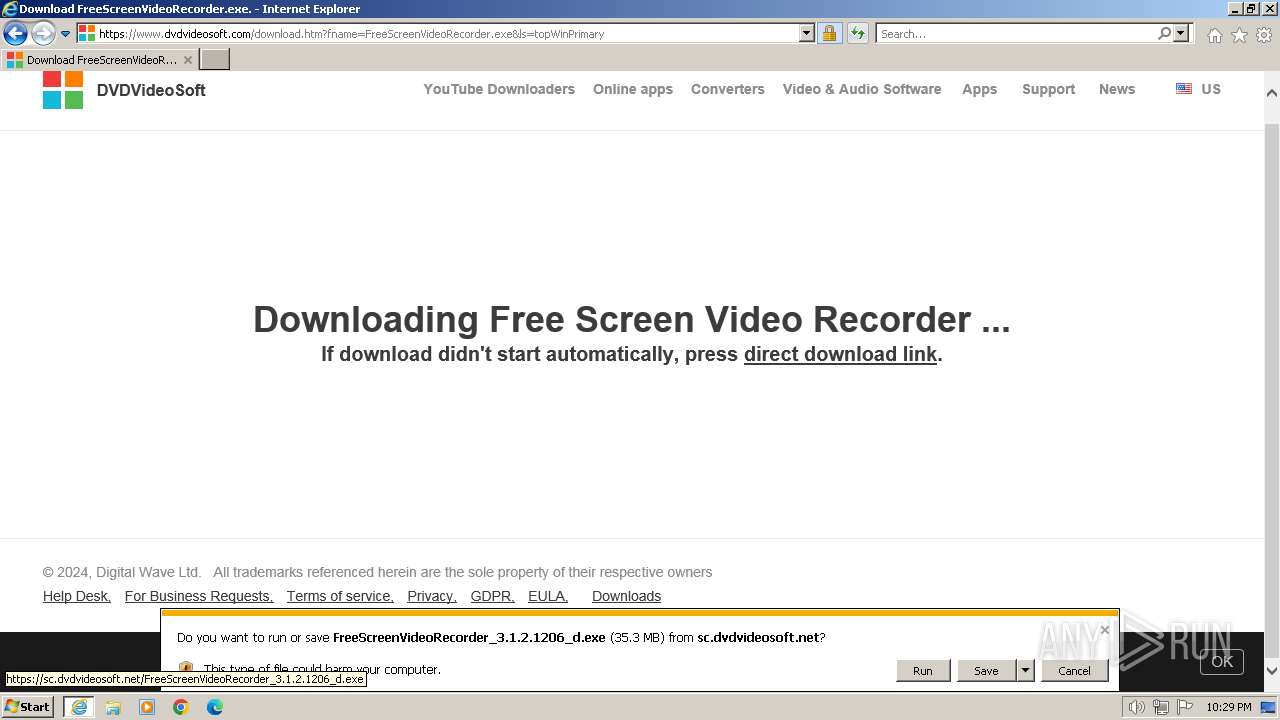Open the News menu item

[1117, 89]
